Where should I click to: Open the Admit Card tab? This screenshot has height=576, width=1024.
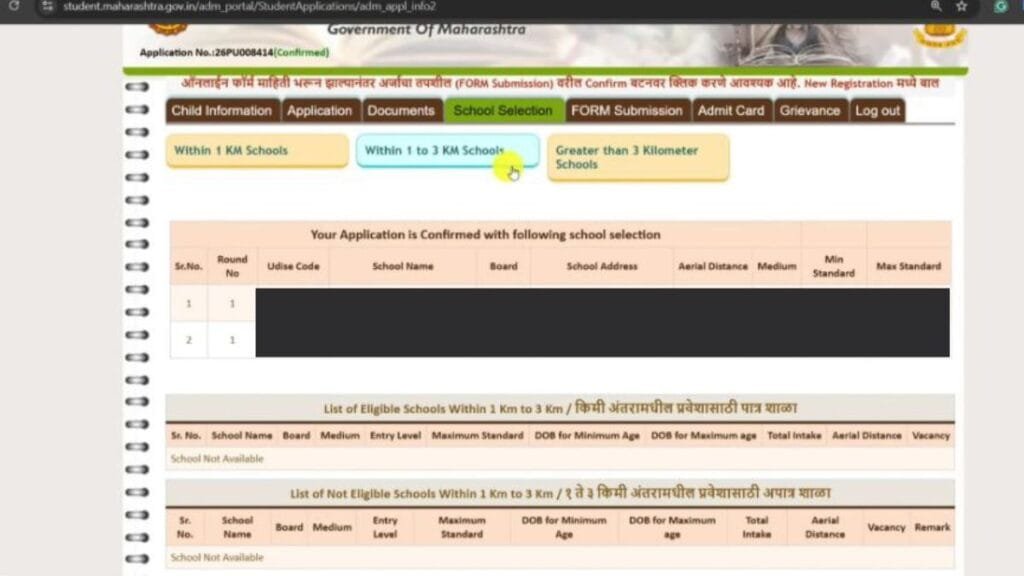pyautogui.click(x=731, y=110)
